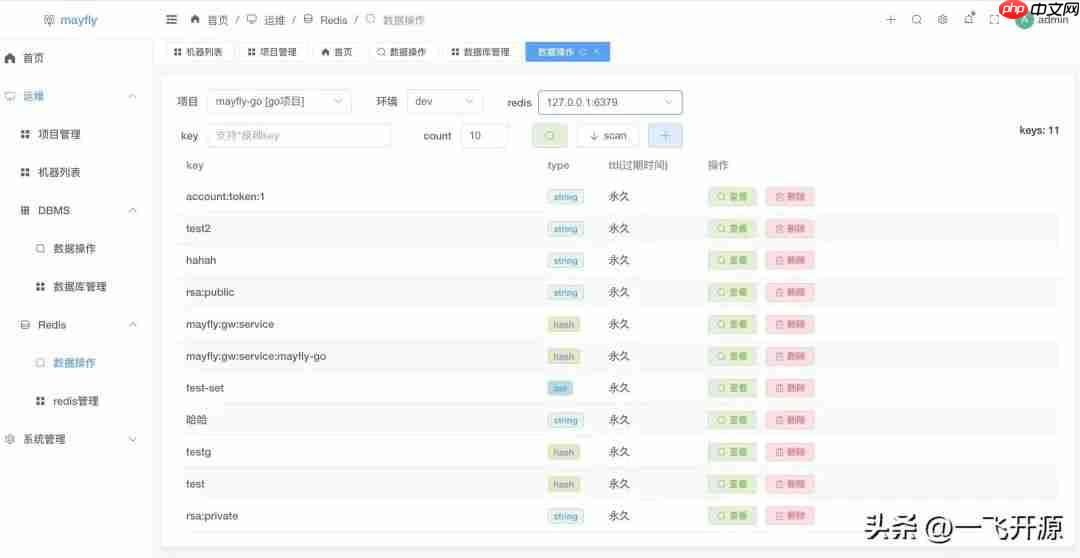Switch to inactive 数据操作 tab with magnifier
The height and width of the screenshot is (558, 1080).
(402, 52)
